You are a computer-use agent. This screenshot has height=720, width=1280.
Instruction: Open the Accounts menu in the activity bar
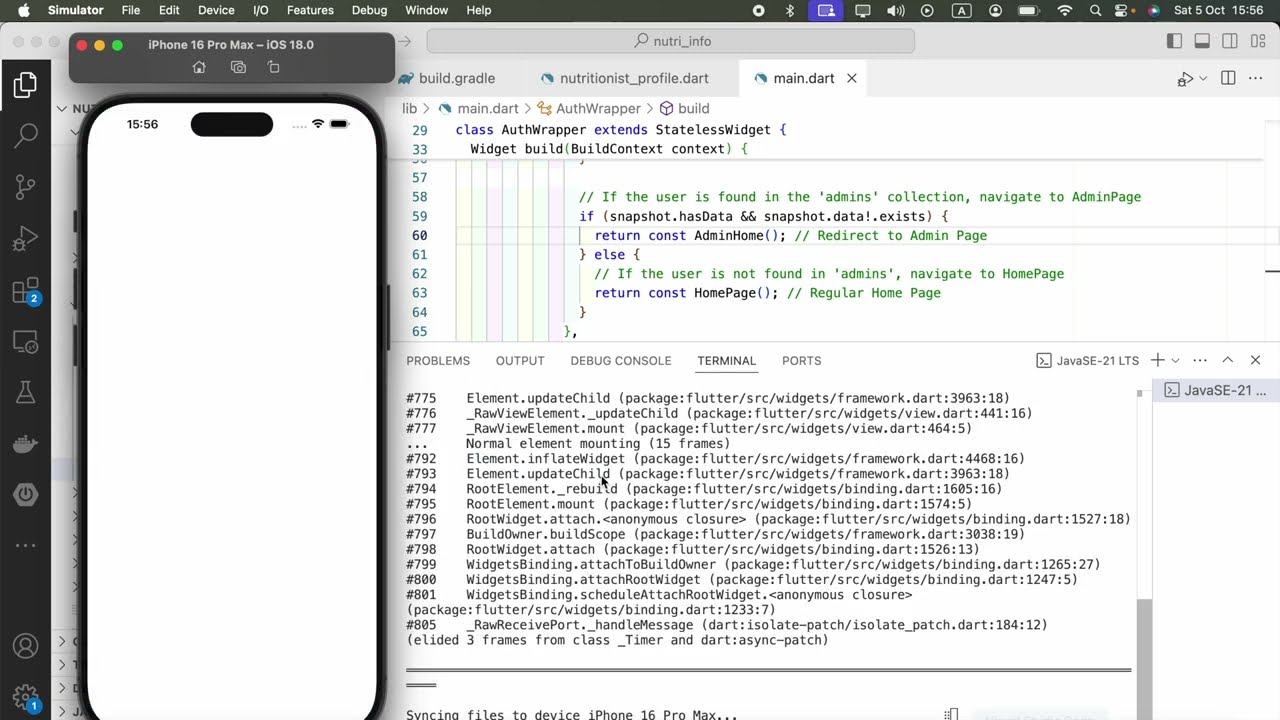point(26,647)
